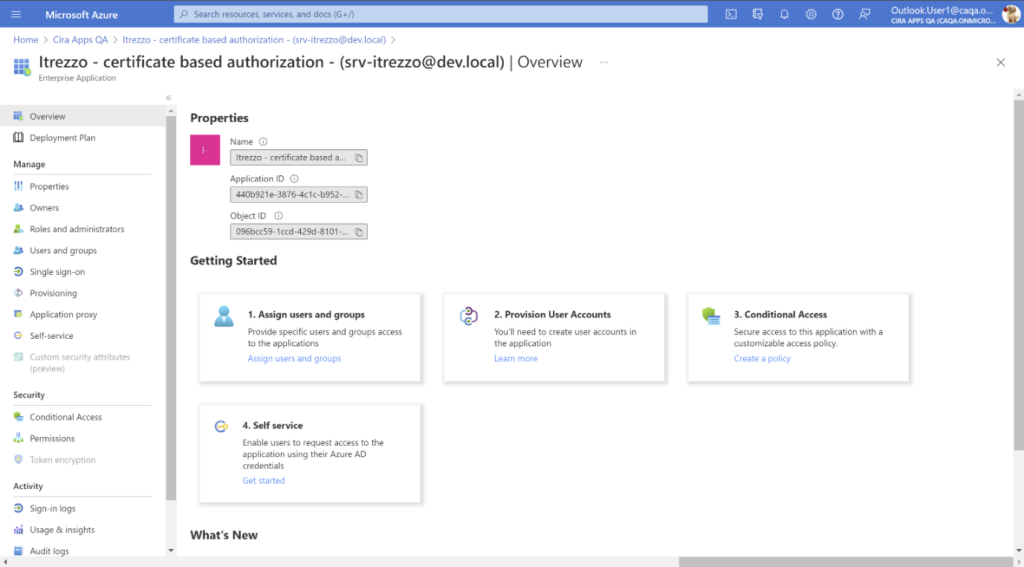Open the Azure portal hamburger menu
Image resolution: width=1024 pixels, height=567 pixels.
pyautogui.click(x=16, y=14)
